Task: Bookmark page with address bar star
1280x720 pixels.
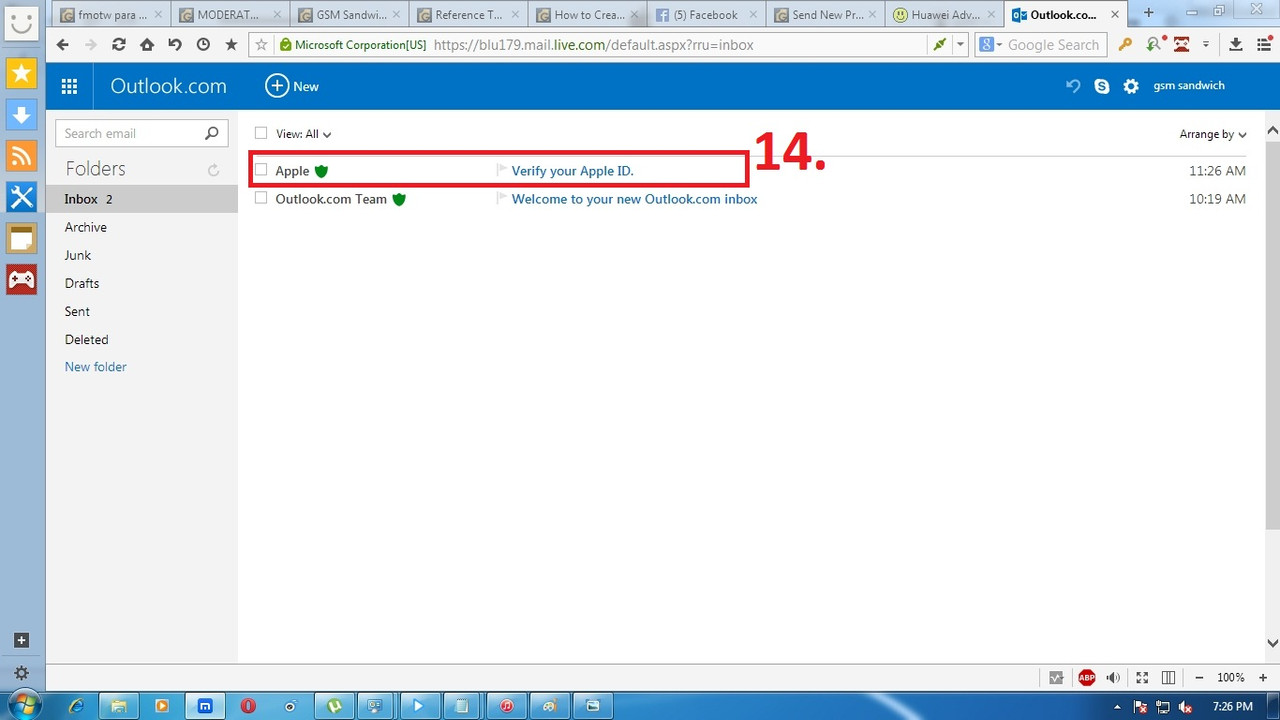Action: coord(262,45)
